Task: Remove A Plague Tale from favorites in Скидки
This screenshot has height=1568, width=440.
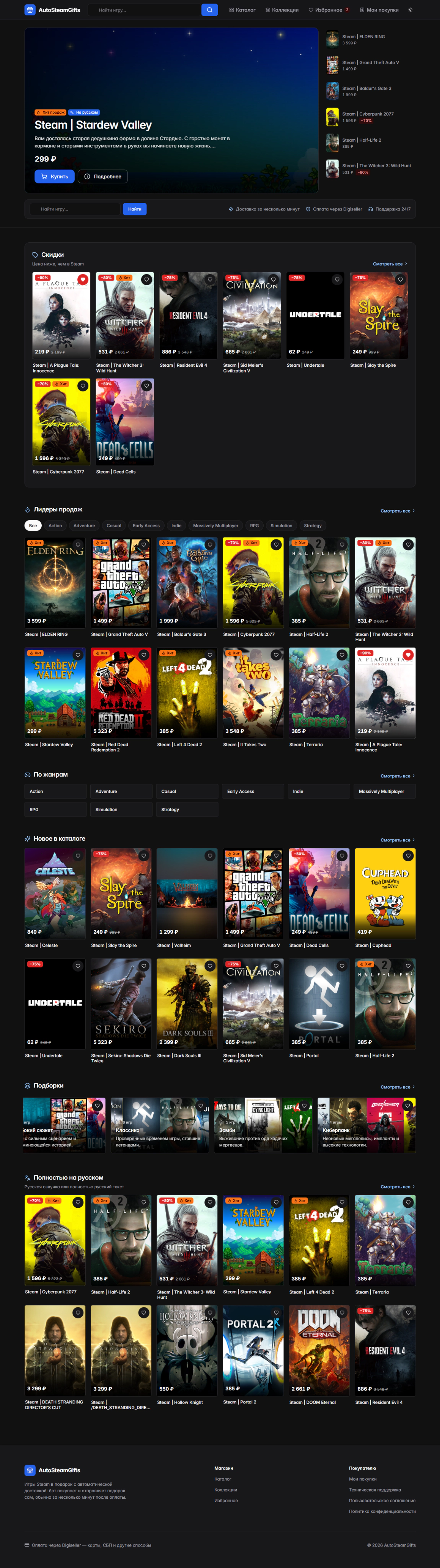Action: 83,279
